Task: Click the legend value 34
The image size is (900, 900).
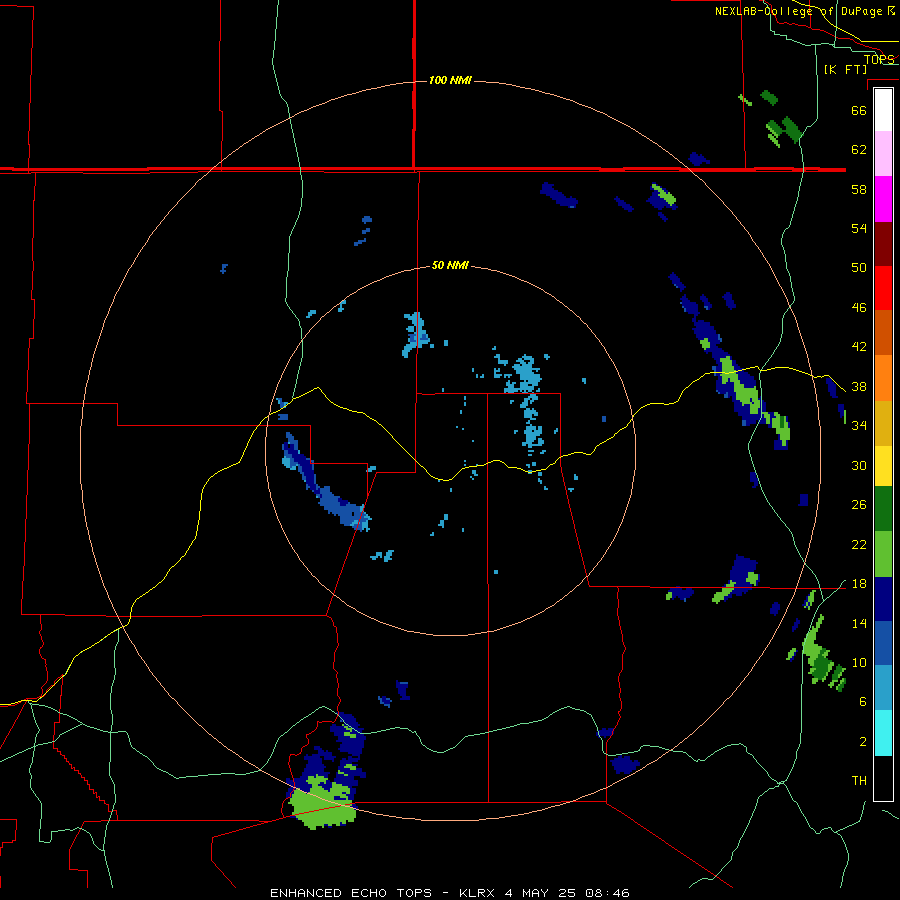Action: pos(859,426)
